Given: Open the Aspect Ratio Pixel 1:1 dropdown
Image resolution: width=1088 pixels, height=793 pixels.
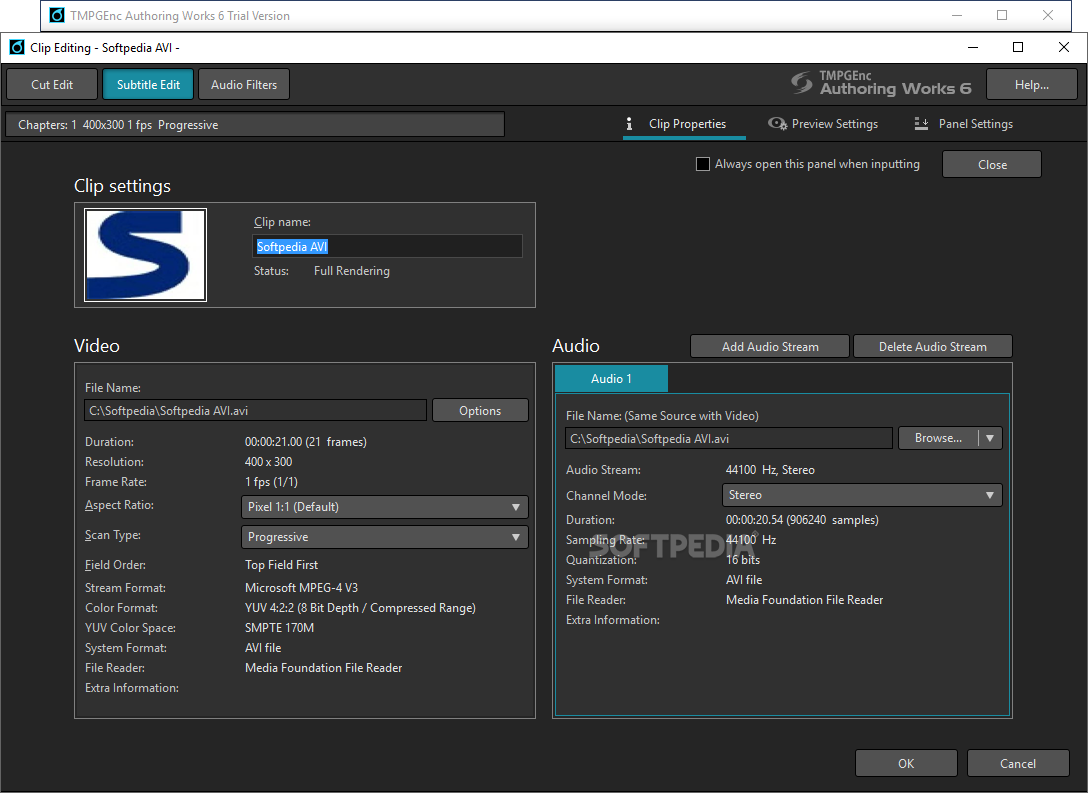Looking at the screenshot, I should tap(384, 506).
